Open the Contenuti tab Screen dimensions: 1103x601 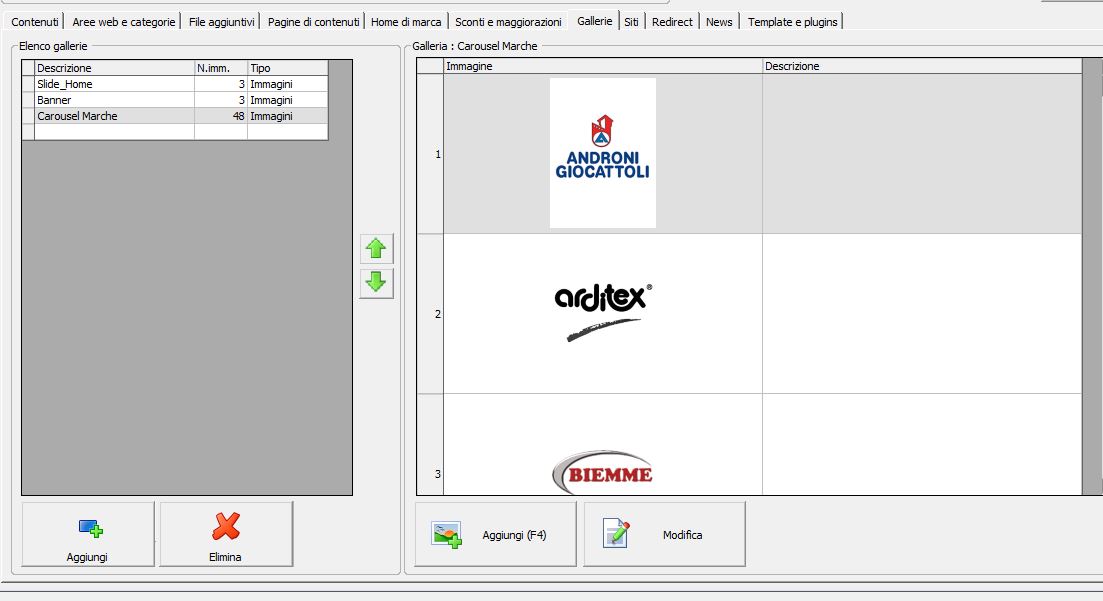pos(34,22)
